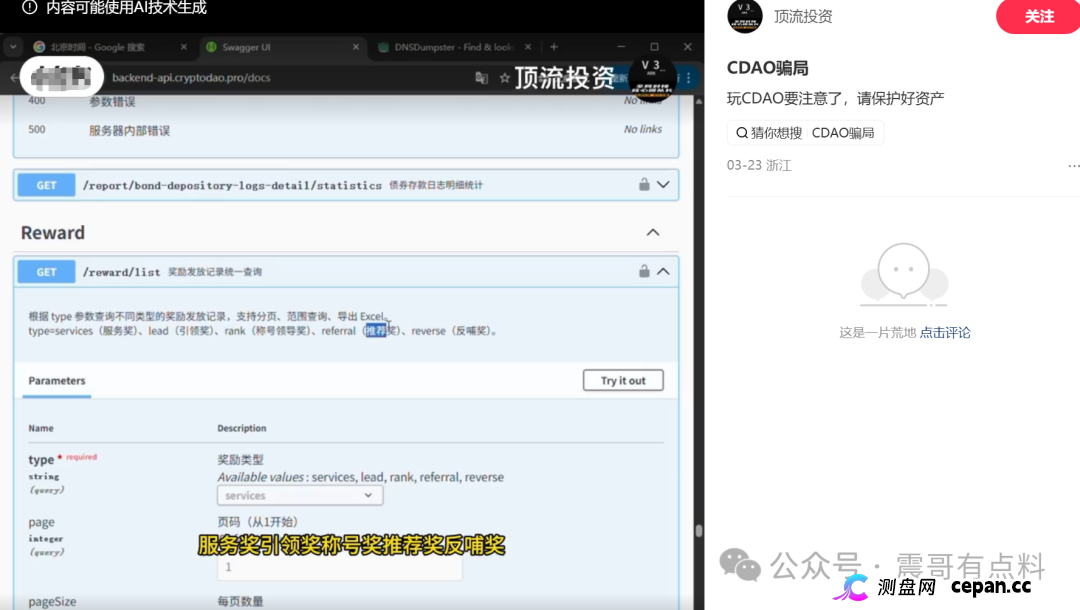The width and height of the screenshot is (1080, 610).
Task: Bookmark the page using the star icon
Action: coord(505,78)
